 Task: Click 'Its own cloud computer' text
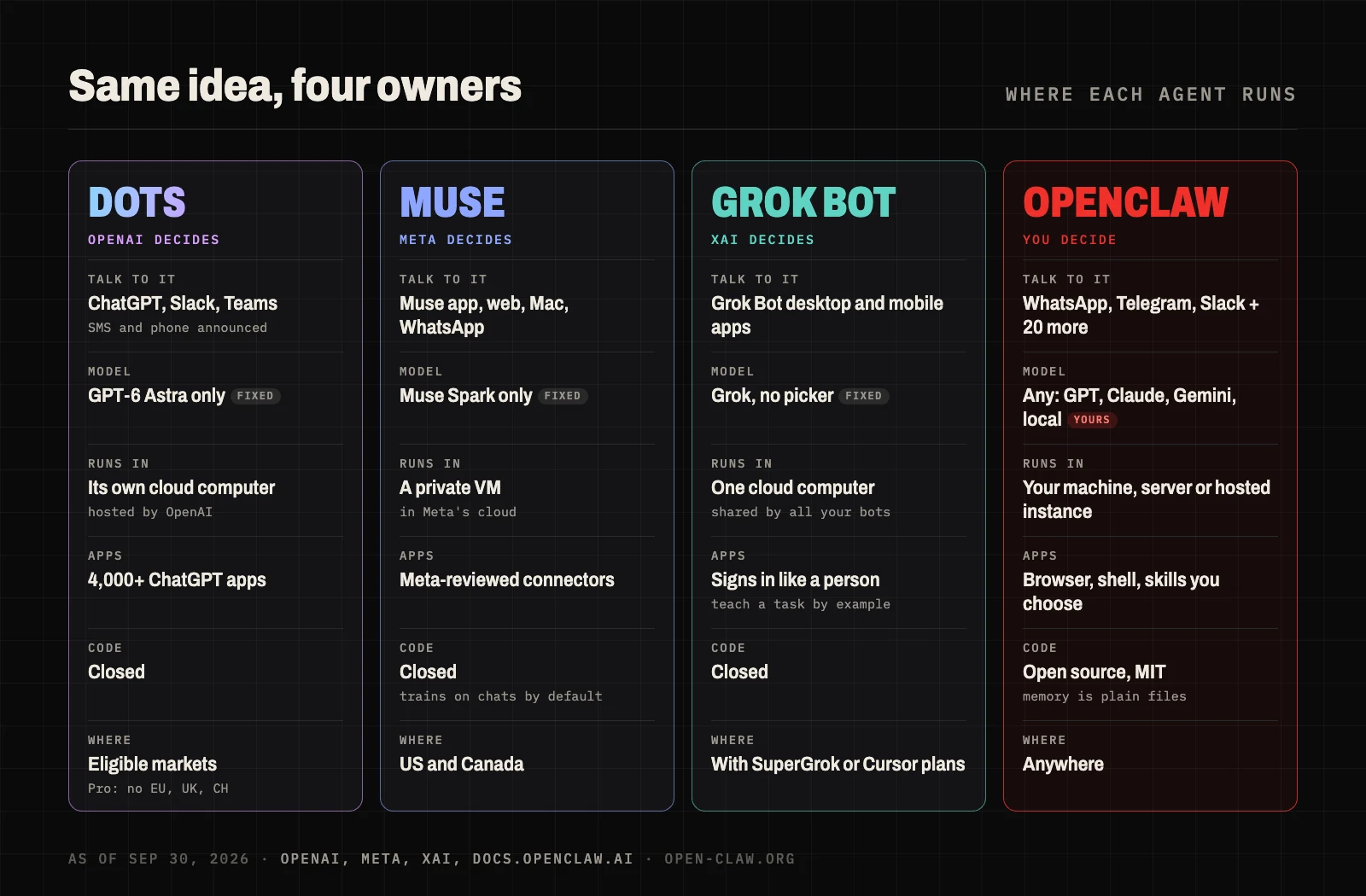(181, 488)
